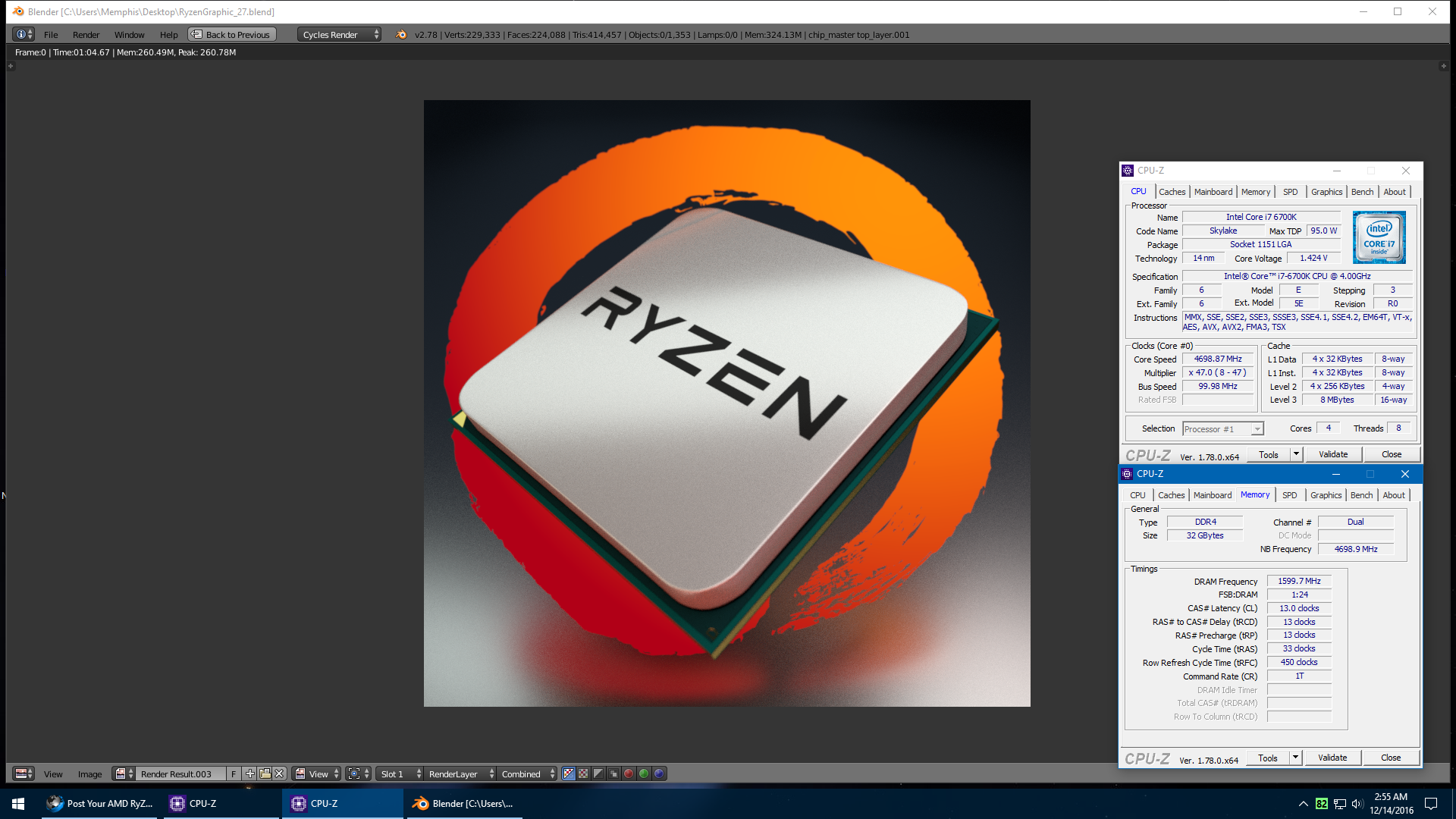Click Close in the upper CPU-Z window
The width and height of the screenshot is (1456, 819).
click(x=1392, y=454)
